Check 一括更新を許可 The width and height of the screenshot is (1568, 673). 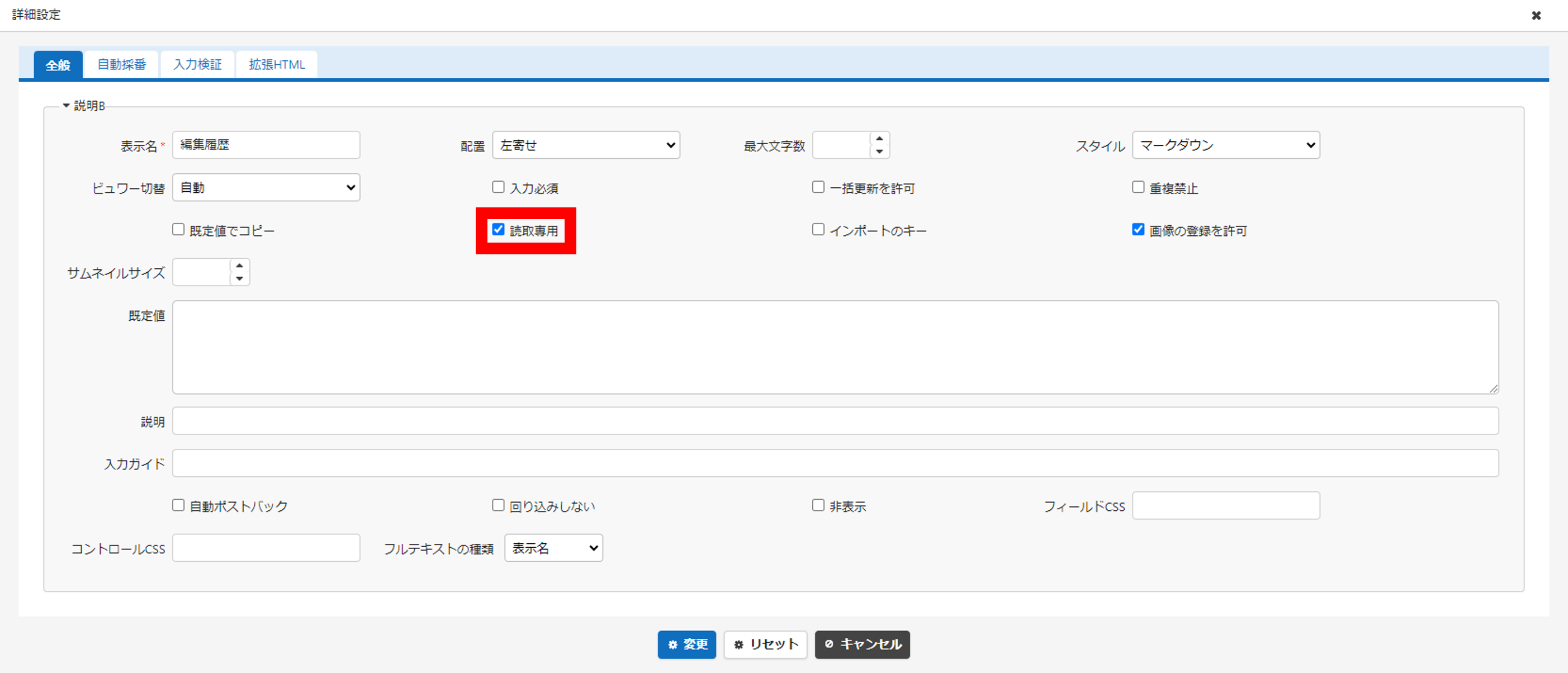click(819, 187)
